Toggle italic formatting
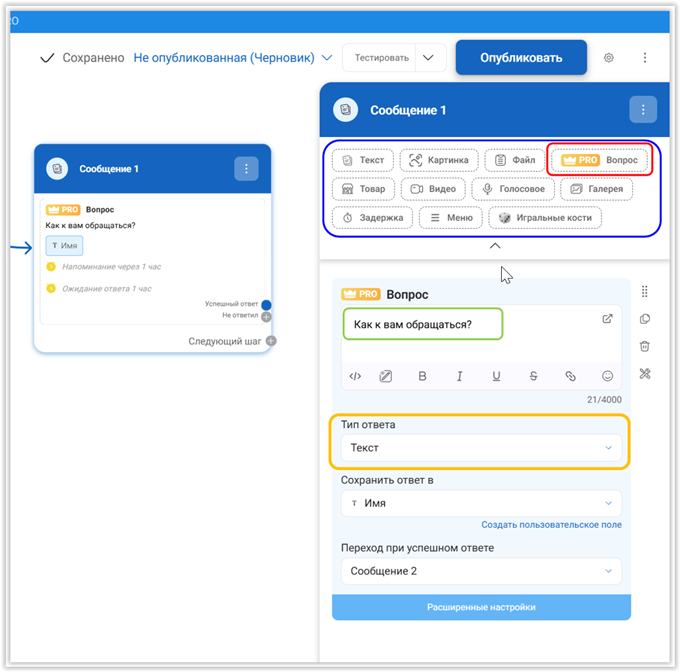Screen dimensions: 680x672 click(459, 376)
